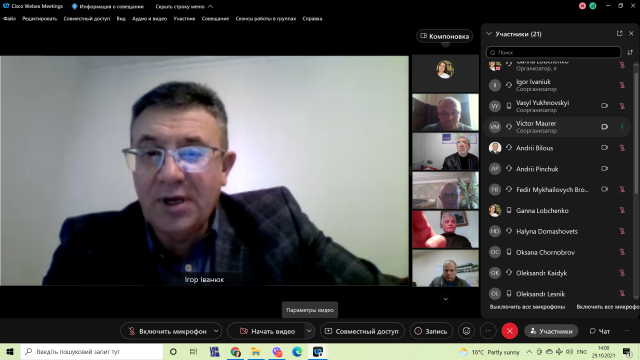Open video options dropdown arrow
The image size is (640, 360).
[x=309, y=331]
